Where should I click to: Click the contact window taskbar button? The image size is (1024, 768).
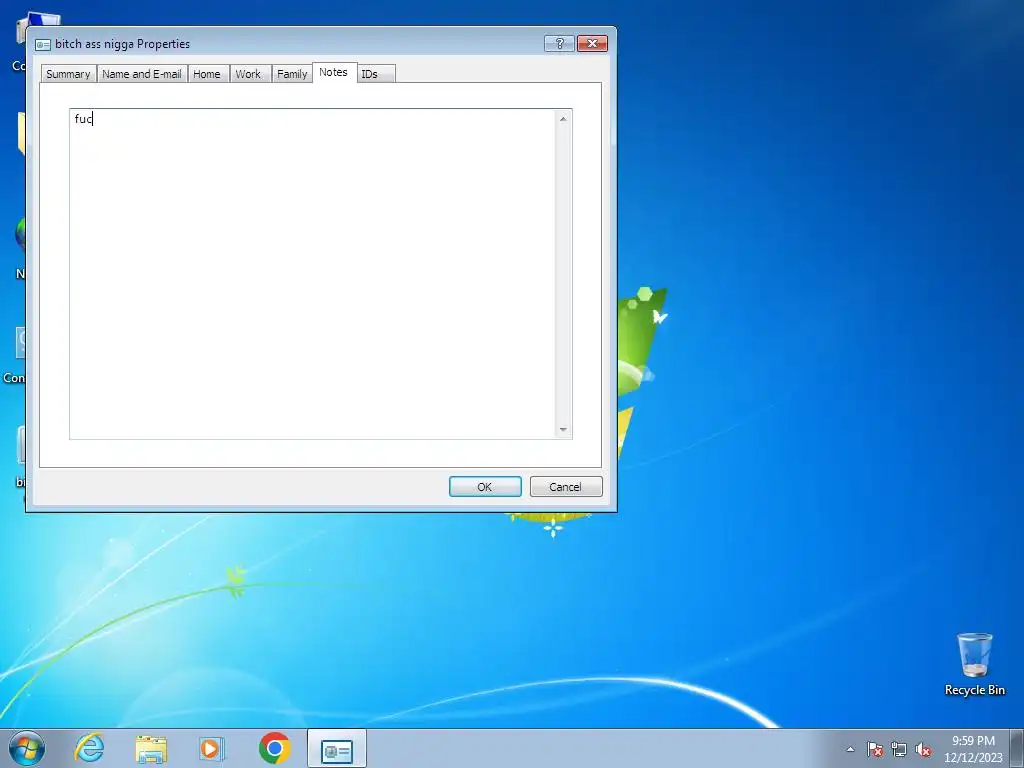[x=337, y=748]
